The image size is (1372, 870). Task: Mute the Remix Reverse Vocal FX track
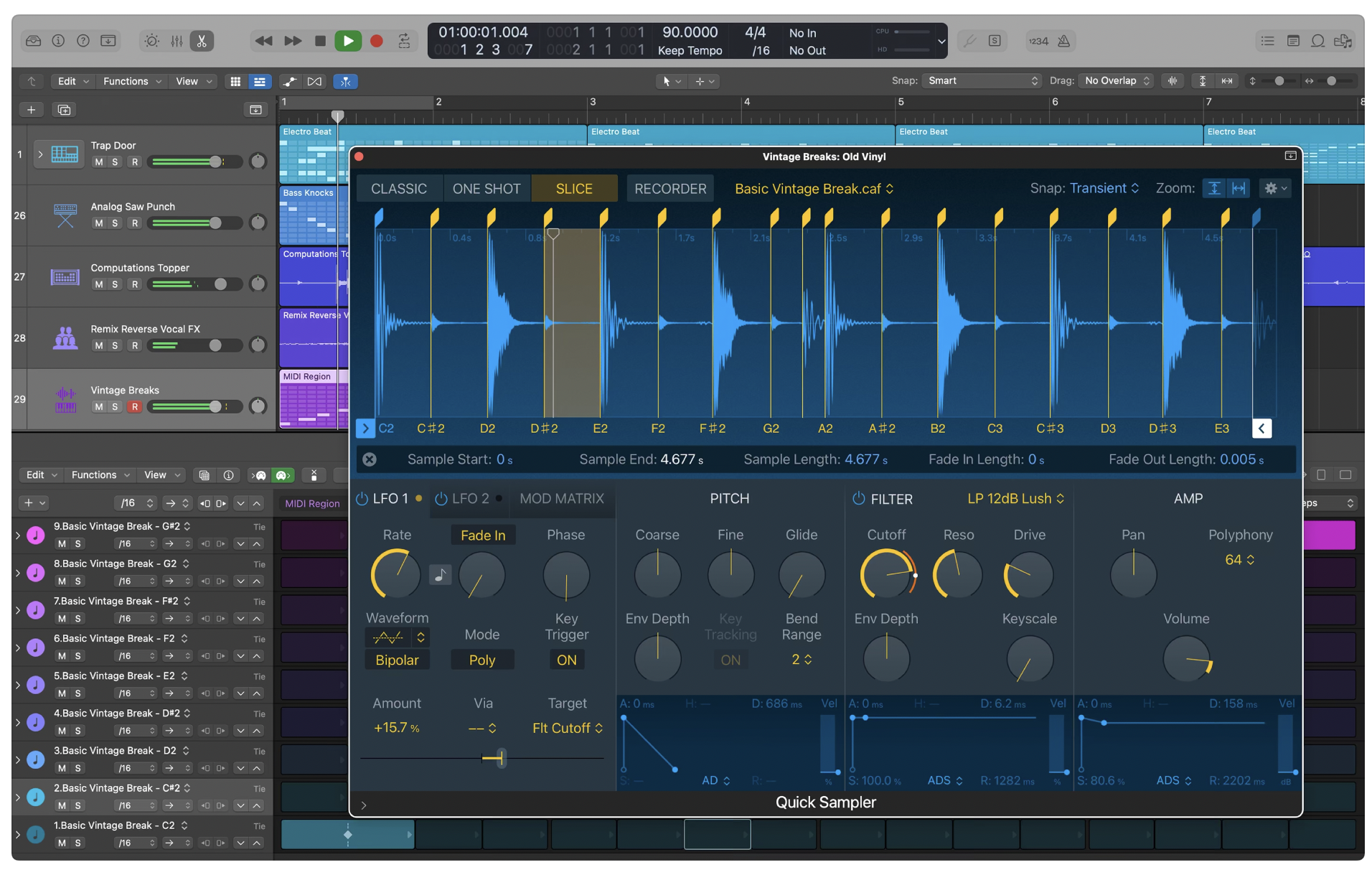tap(98, 346)
